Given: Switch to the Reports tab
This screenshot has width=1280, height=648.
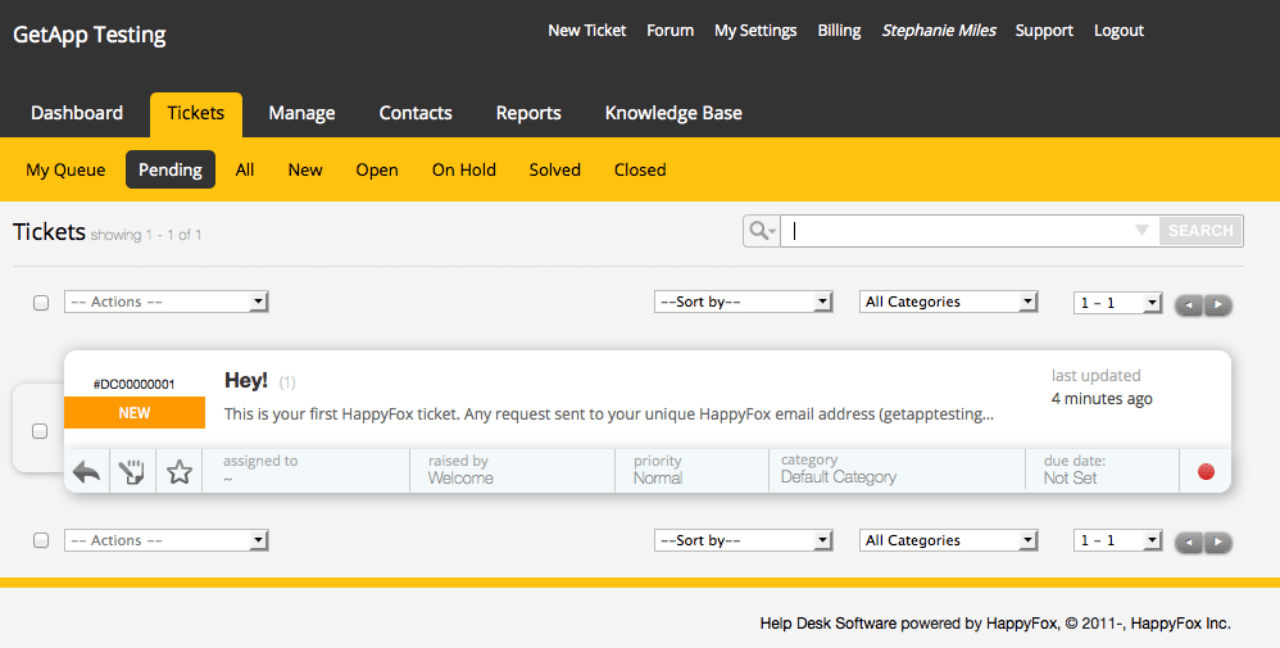Looking at the screenshot, I should point(528,113).
